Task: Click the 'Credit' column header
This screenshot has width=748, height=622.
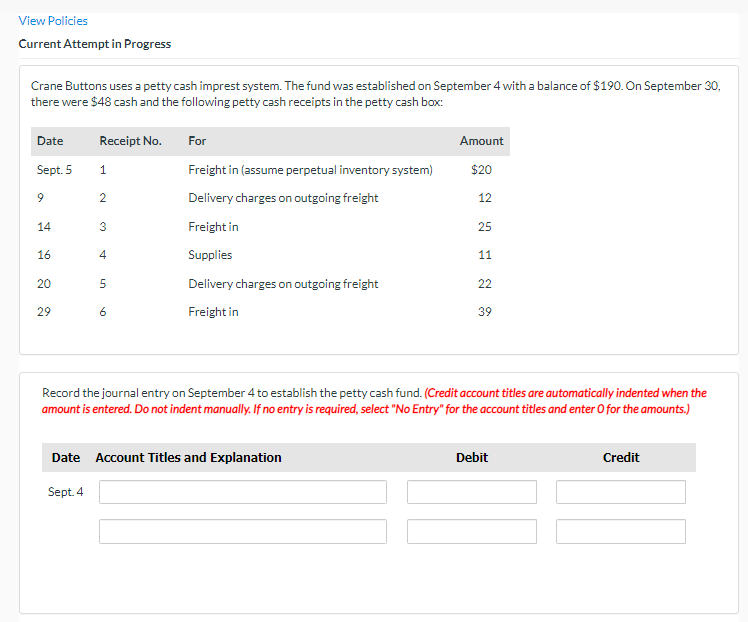Action: pos(621,457)
